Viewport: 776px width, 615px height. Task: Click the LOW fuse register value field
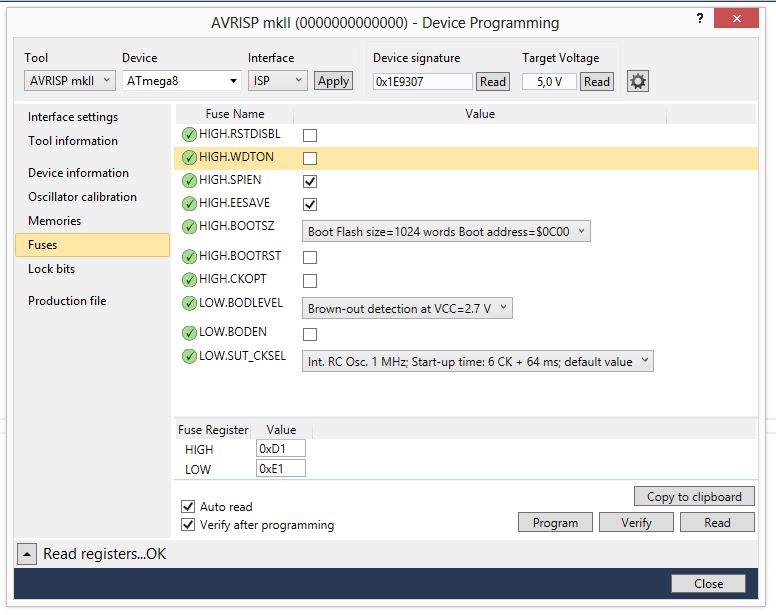pyautogui.click(x=281, y=469)
